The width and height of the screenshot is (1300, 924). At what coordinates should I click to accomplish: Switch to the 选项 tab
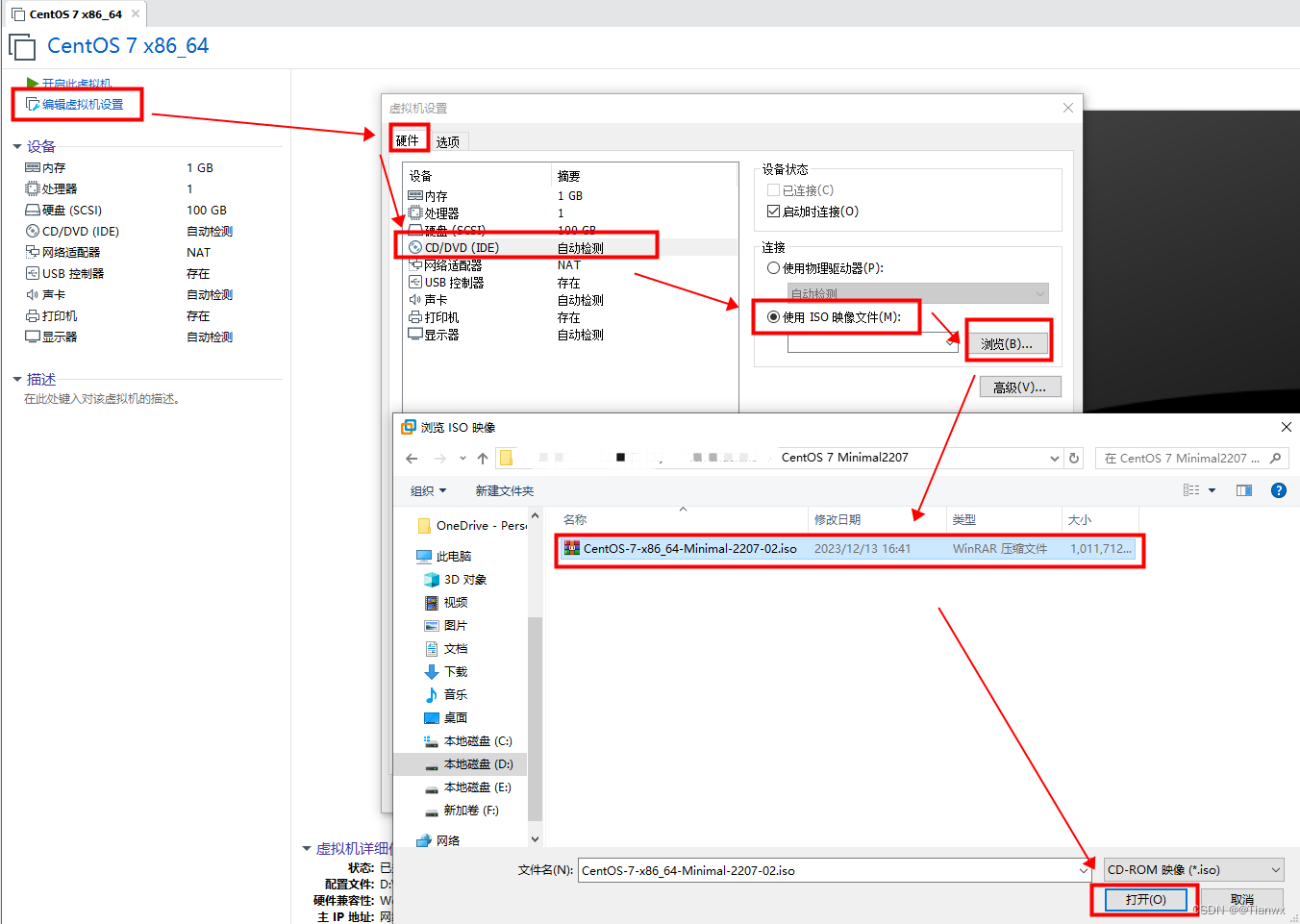click(x=448, y=141)
